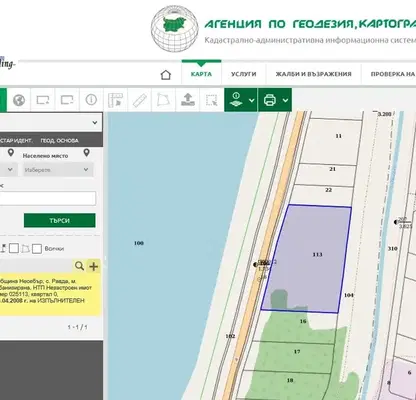This screenshot has width=416, height=400.
Task: Select the zoom-in rectangle tool
Action: click(x=43, y=100)
